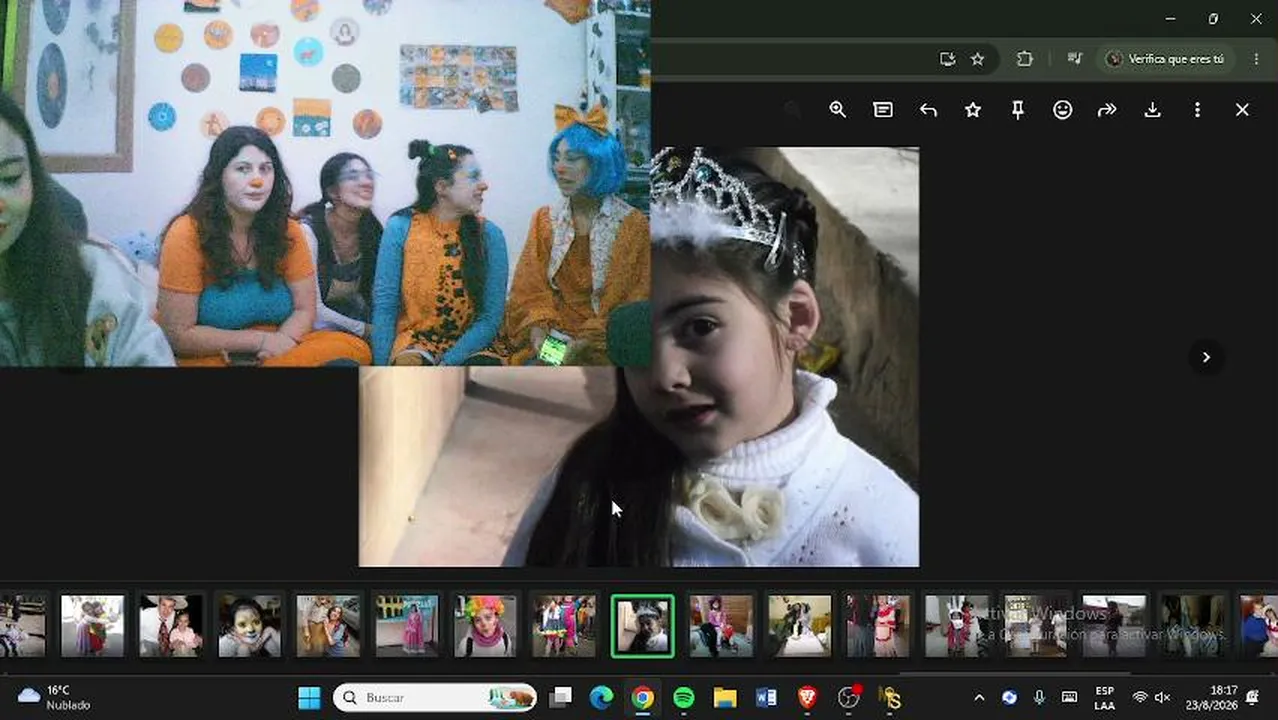Screen dimensions: 1278x720
Task: Toggle the muted volume speaker icon
Action: (x=1162, y=697)
